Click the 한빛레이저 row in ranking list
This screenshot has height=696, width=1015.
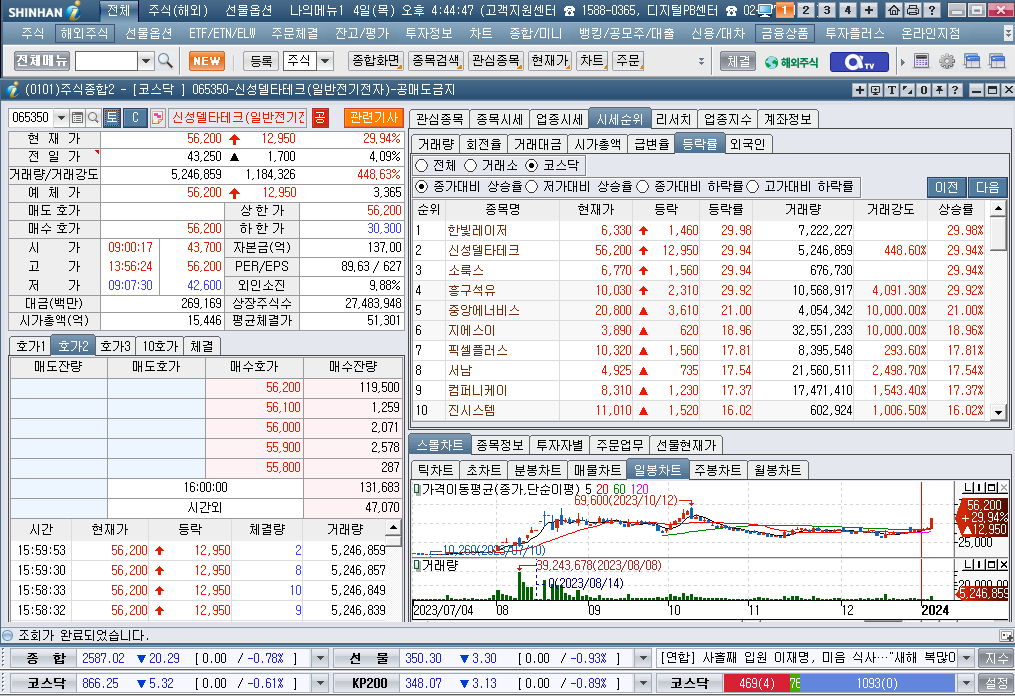(701, 230)
